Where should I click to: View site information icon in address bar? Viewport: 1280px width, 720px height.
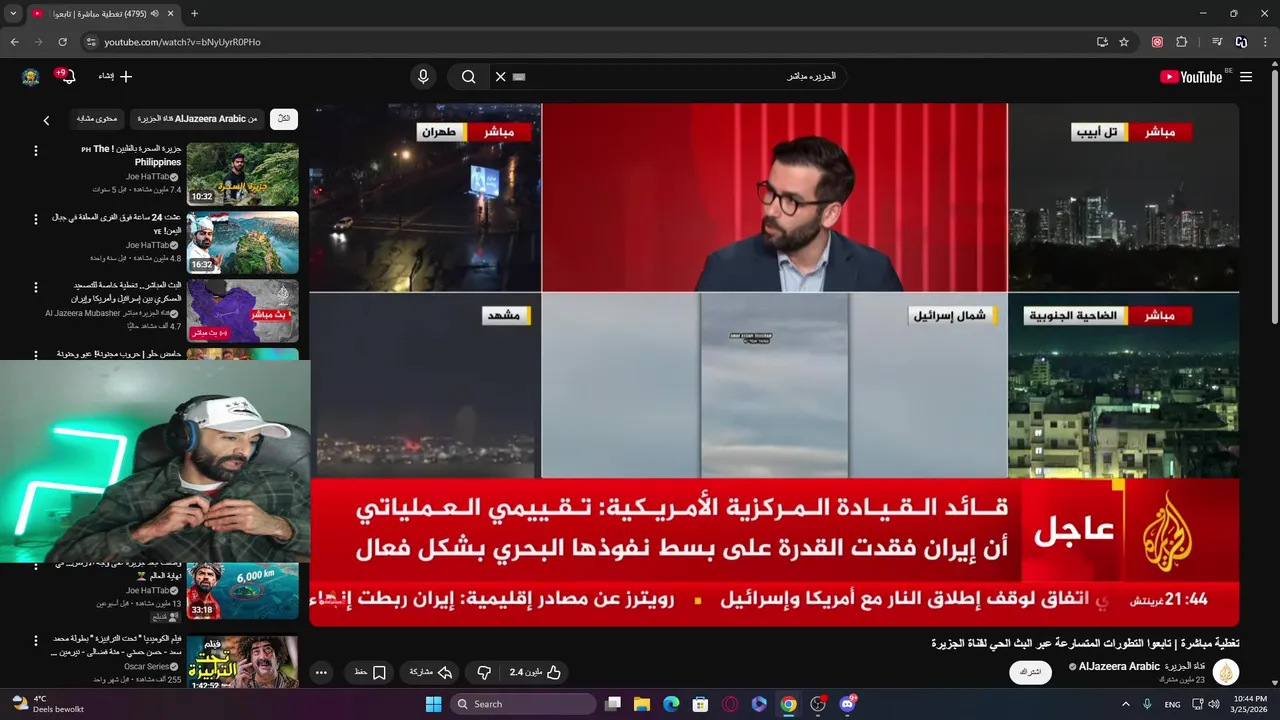coord(91,42)
